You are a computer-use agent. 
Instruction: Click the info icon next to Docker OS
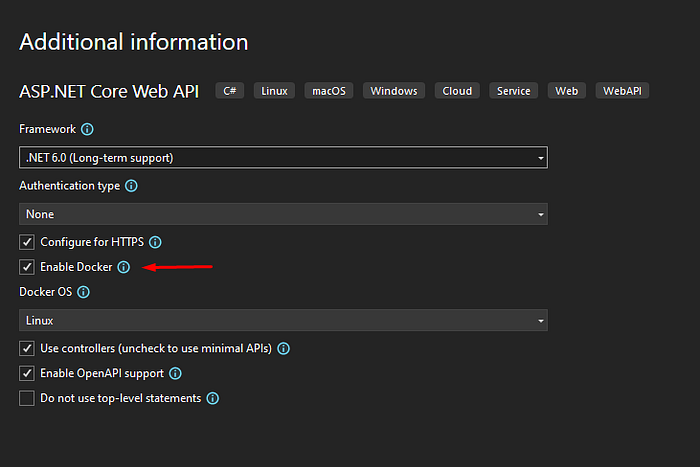(83, 292)
